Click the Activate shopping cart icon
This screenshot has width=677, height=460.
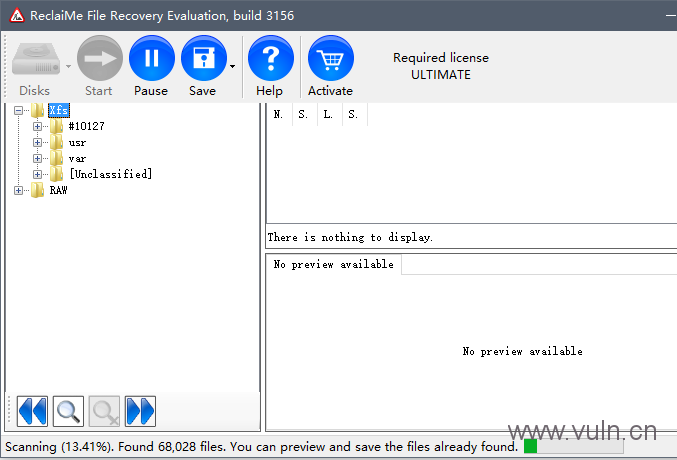pos(331,58)
